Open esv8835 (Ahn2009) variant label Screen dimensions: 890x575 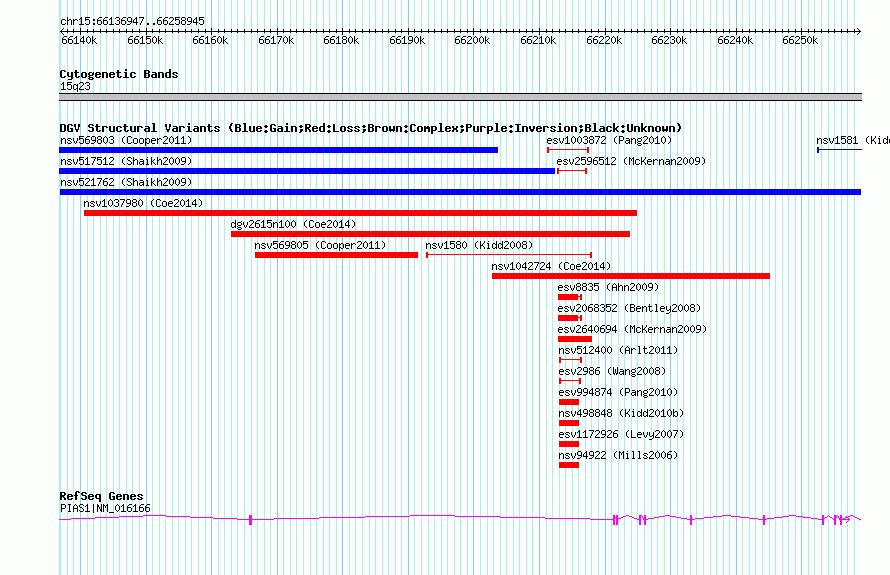(x=608, y=287)
